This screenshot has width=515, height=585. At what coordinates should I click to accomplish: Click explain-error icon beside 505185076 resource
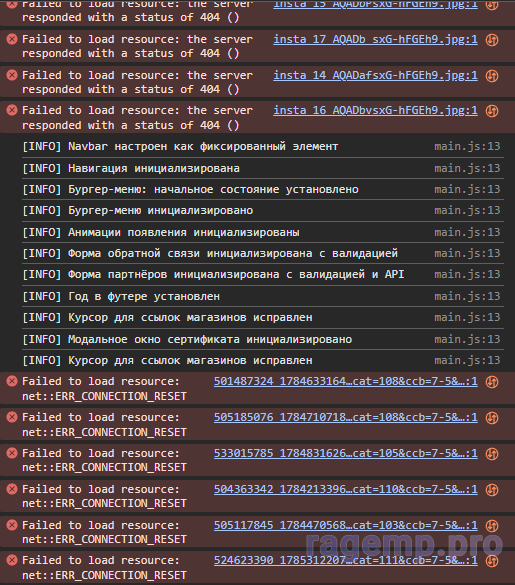pos(492,418)
